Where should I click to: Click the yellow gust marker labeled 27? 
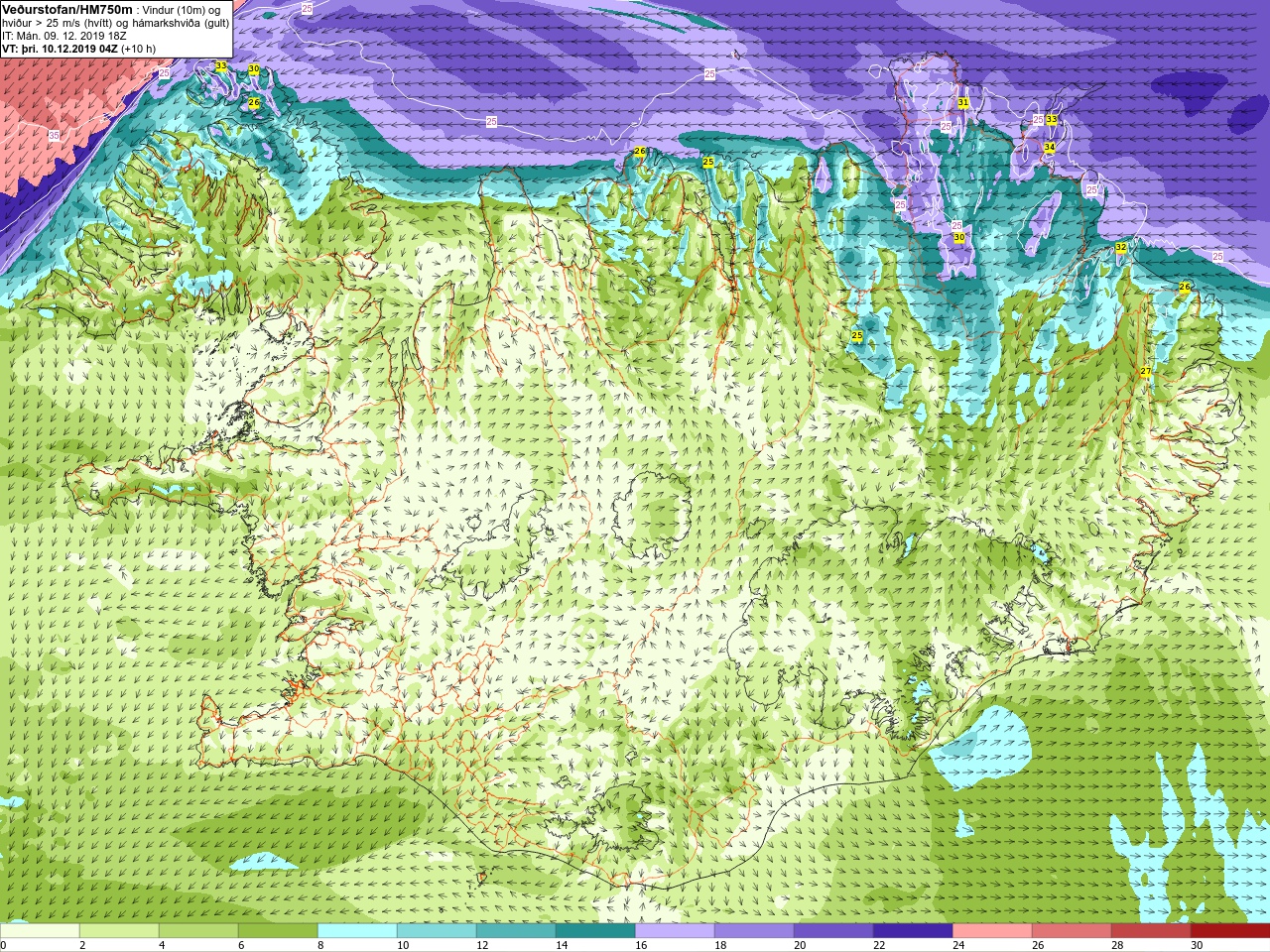pyautogui.click(x=1145, y=372)
